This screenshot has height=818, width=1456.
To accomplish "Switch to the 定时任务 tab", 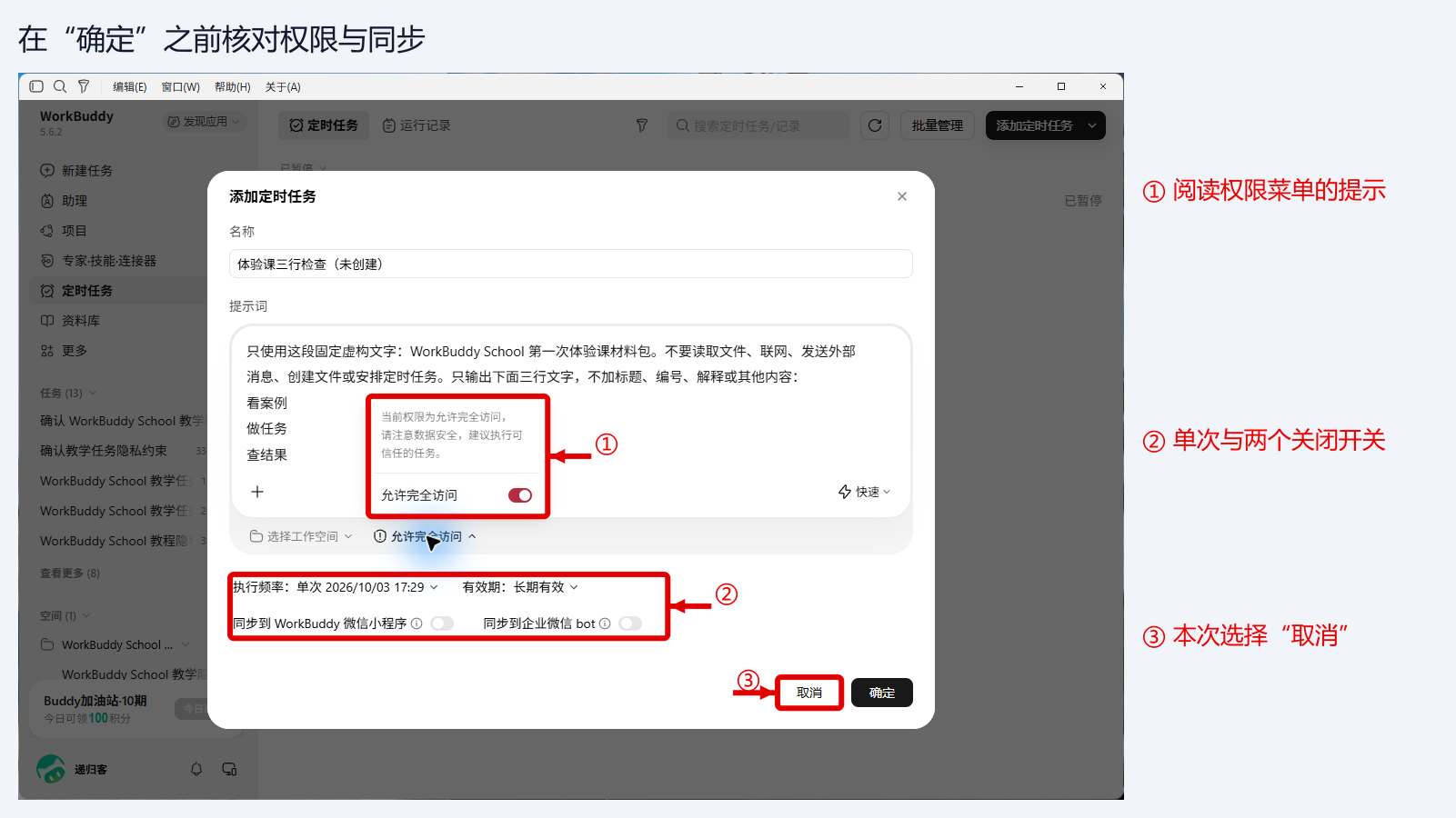I will pyautogui.click(x=324, y=125).
